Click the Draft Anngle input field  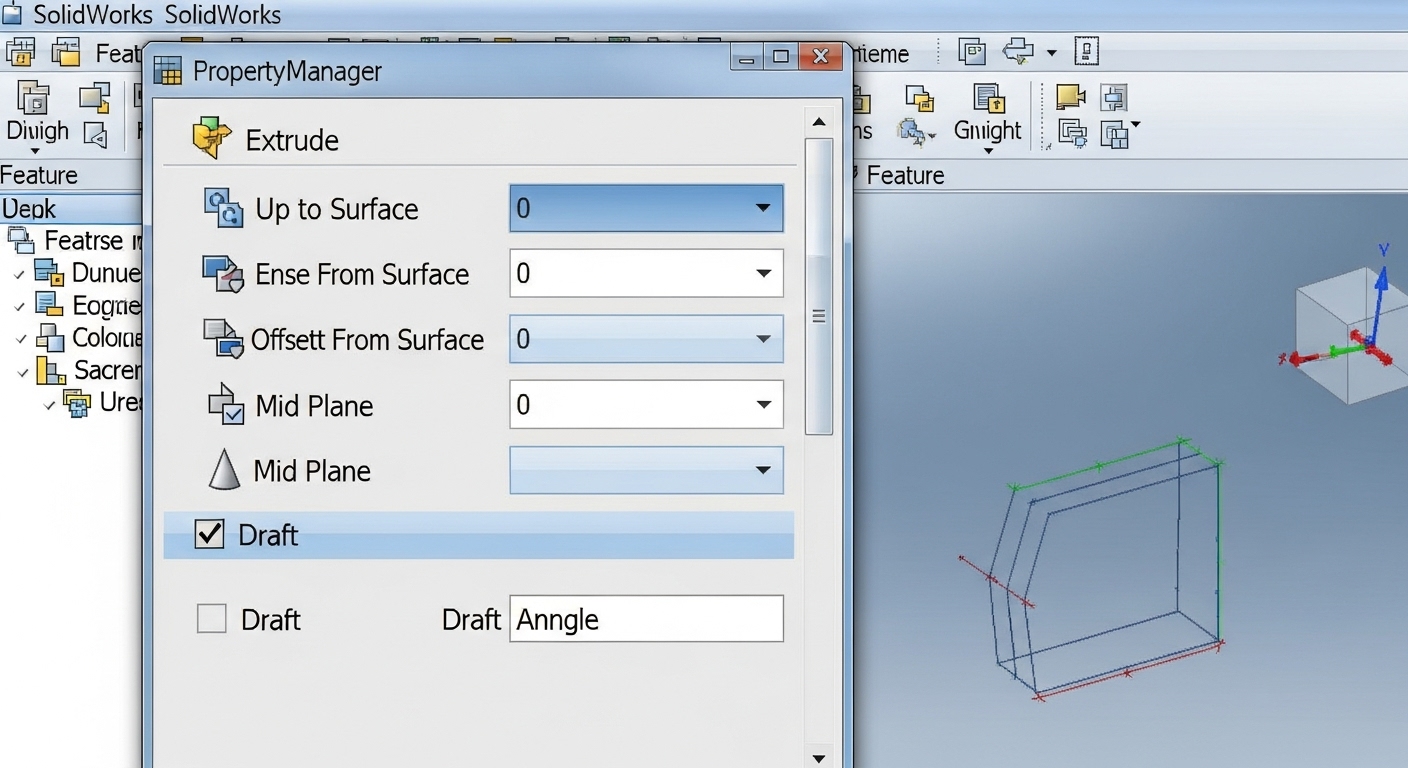[646, 619]
